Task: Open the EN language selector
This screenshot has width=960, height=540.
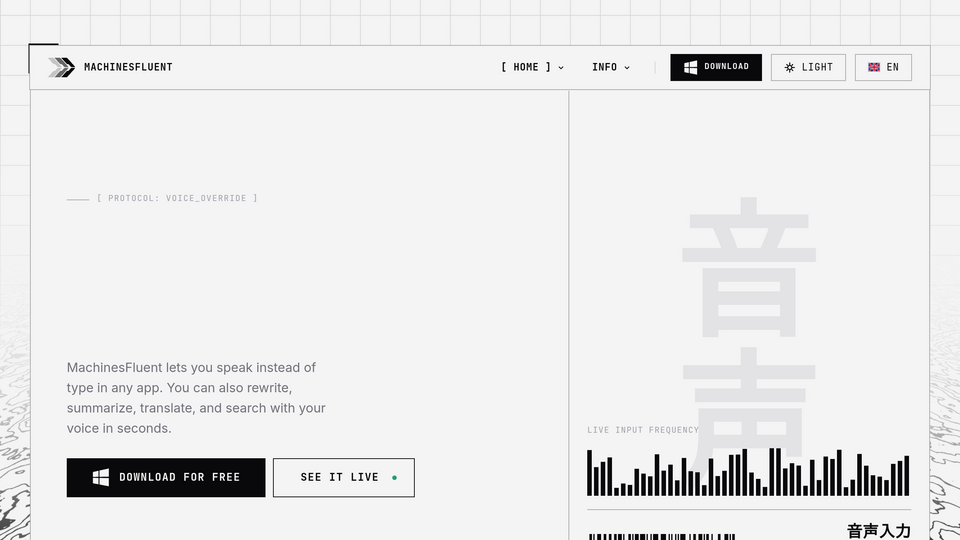Action: pyautogui.click(x=883, y=67)
